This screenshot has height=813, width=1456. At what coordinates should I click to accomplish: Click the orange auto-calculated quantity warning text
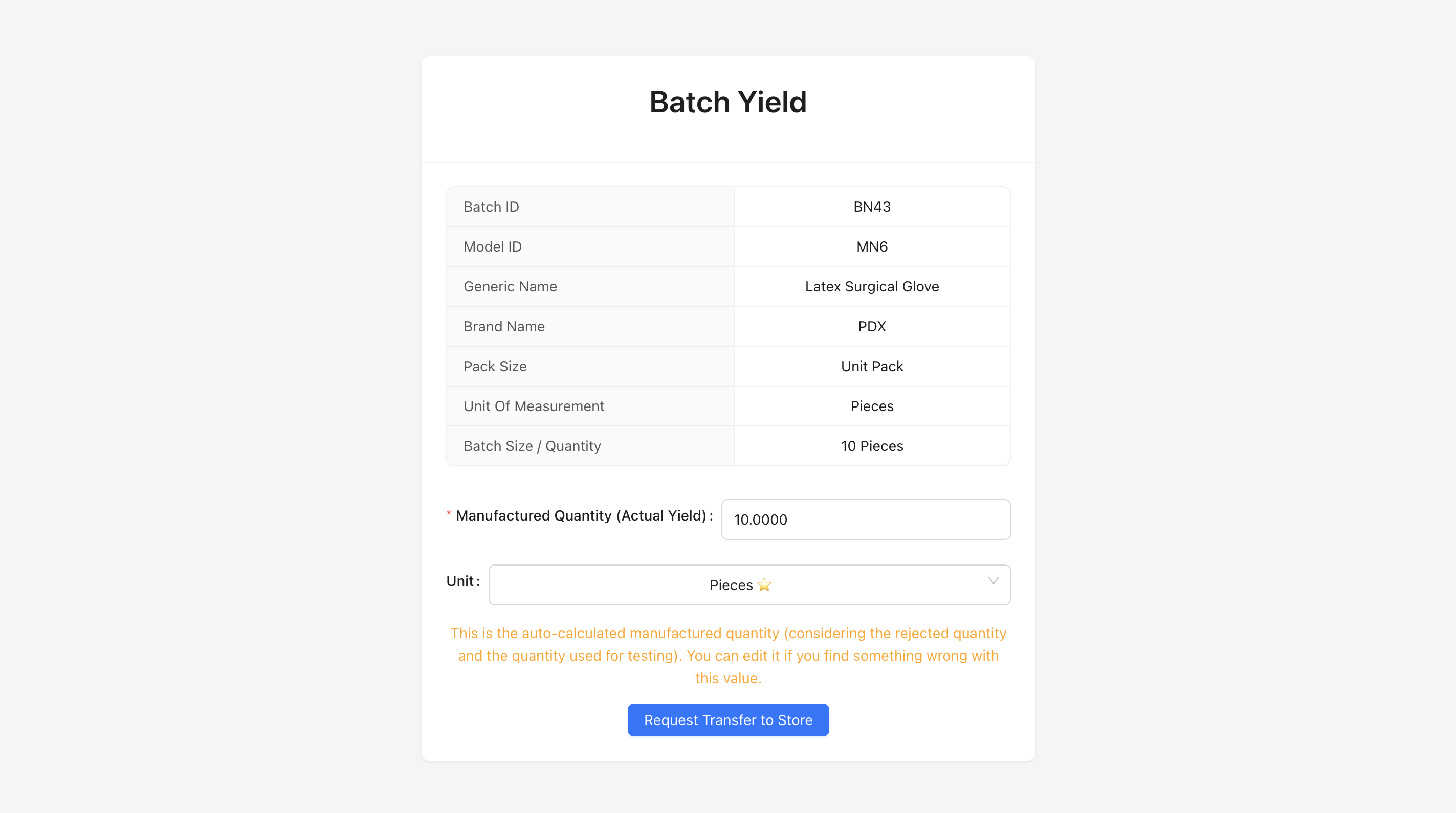tap(727, 656)
